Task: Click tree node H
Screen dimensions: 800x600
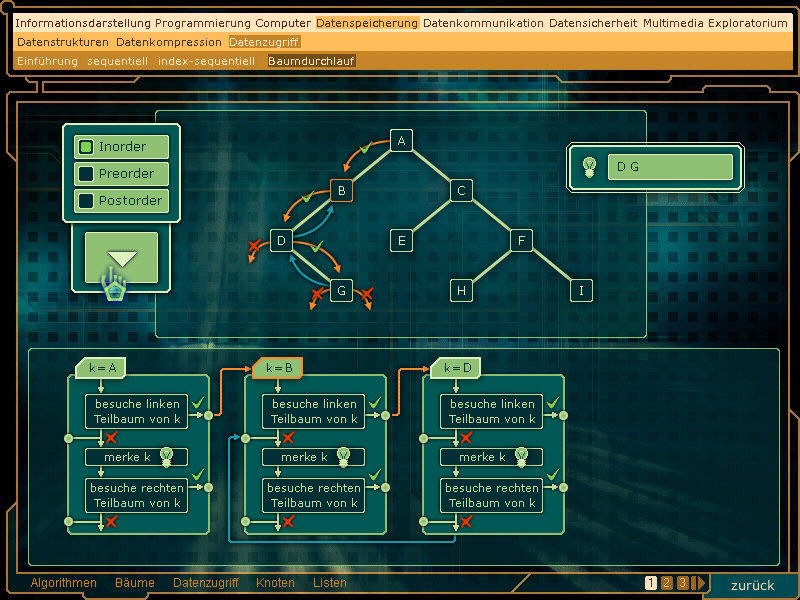Action: coord(461,291)
